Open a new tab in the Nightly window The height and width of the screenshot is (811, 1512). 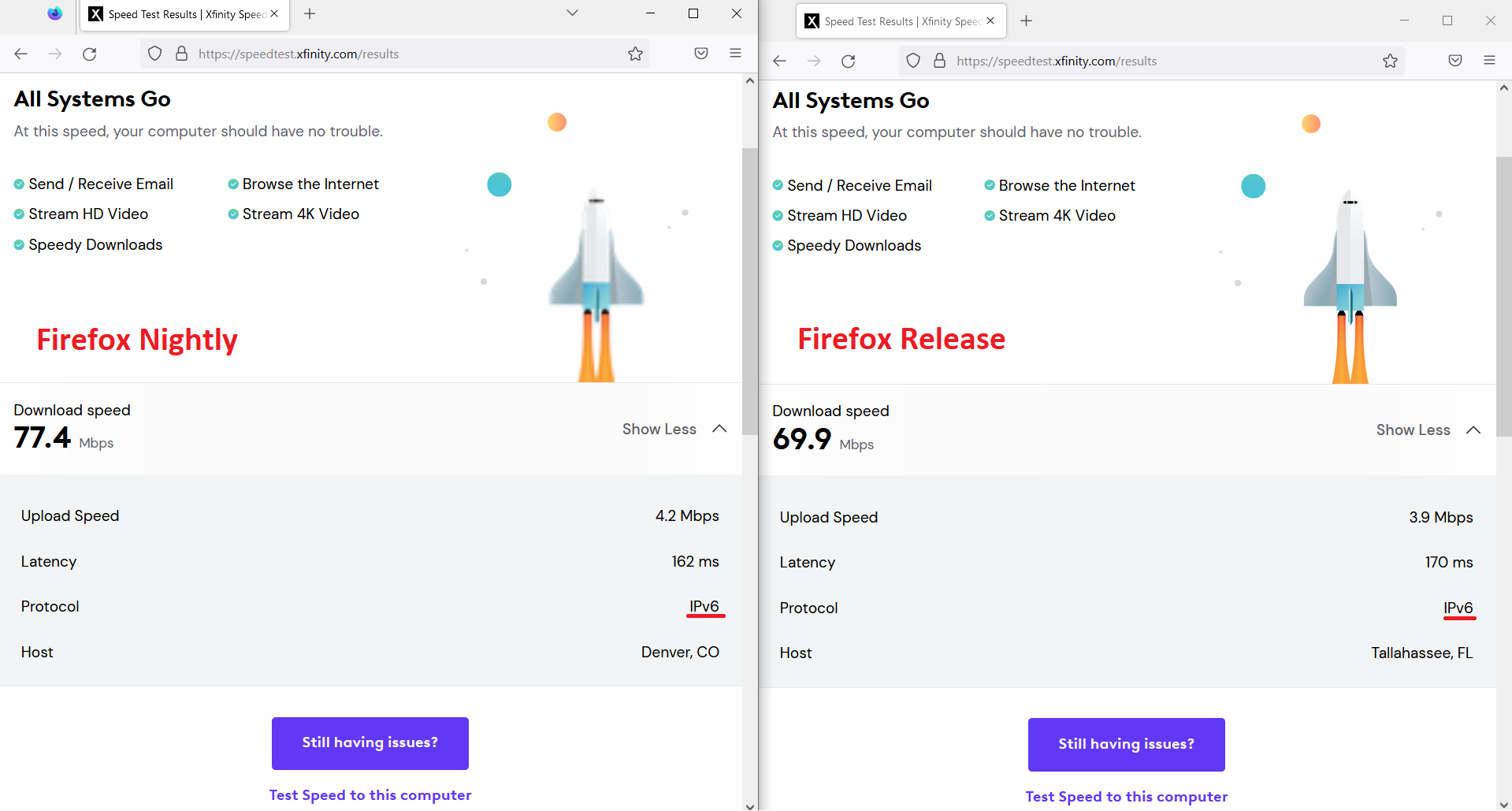pyautogui.click(x=310, y=13)
